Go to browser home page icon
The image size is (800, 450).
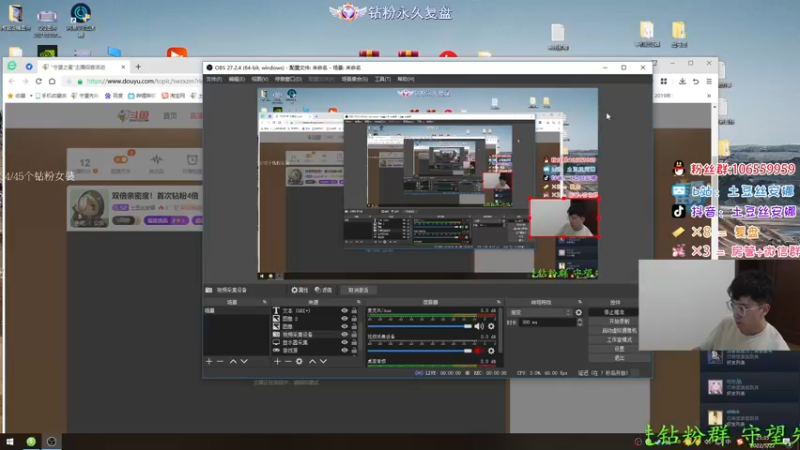coord(52,81)
